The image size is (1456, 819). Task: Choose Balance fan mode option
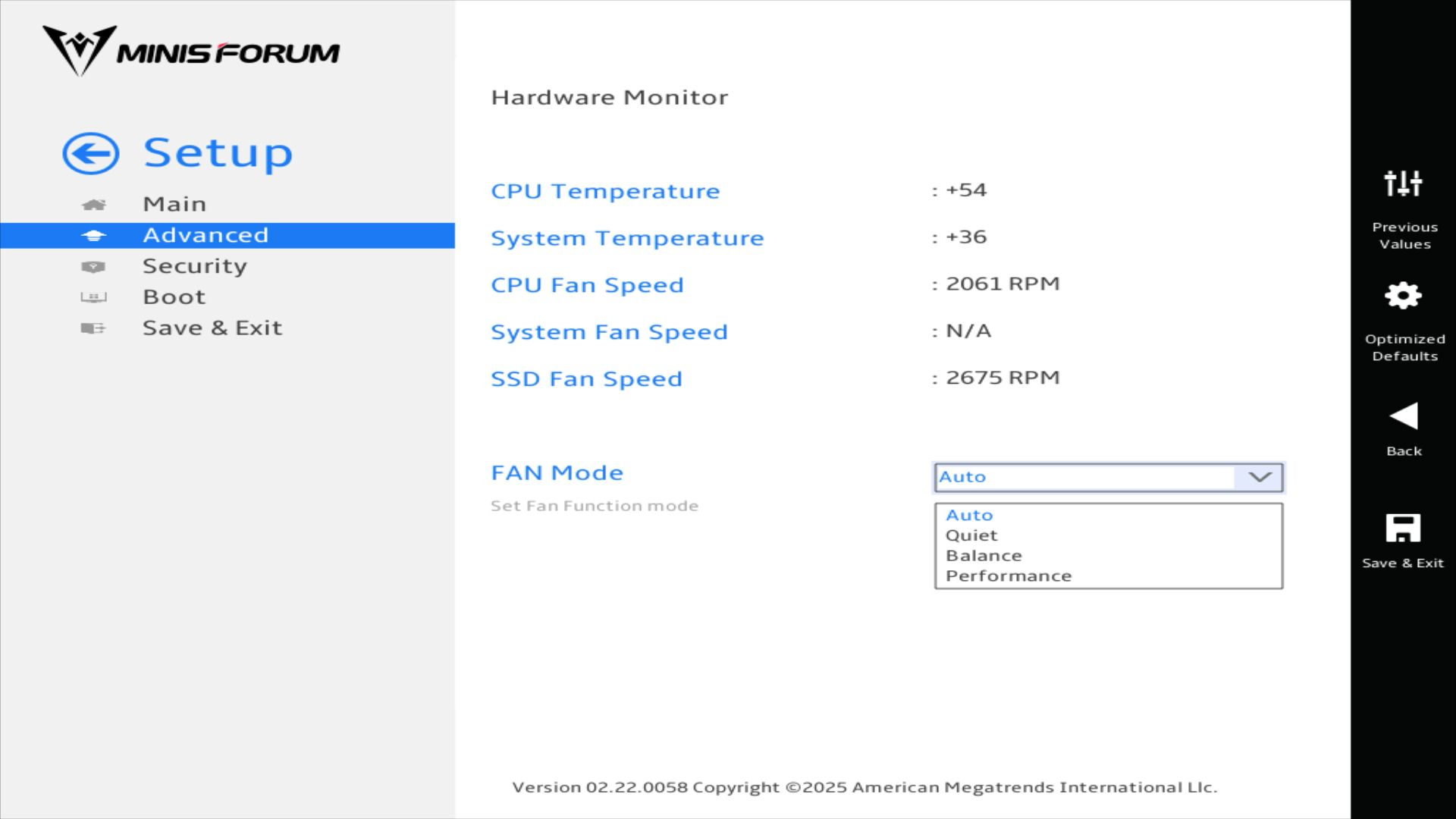pyautogui.click(x=984, y=556)
